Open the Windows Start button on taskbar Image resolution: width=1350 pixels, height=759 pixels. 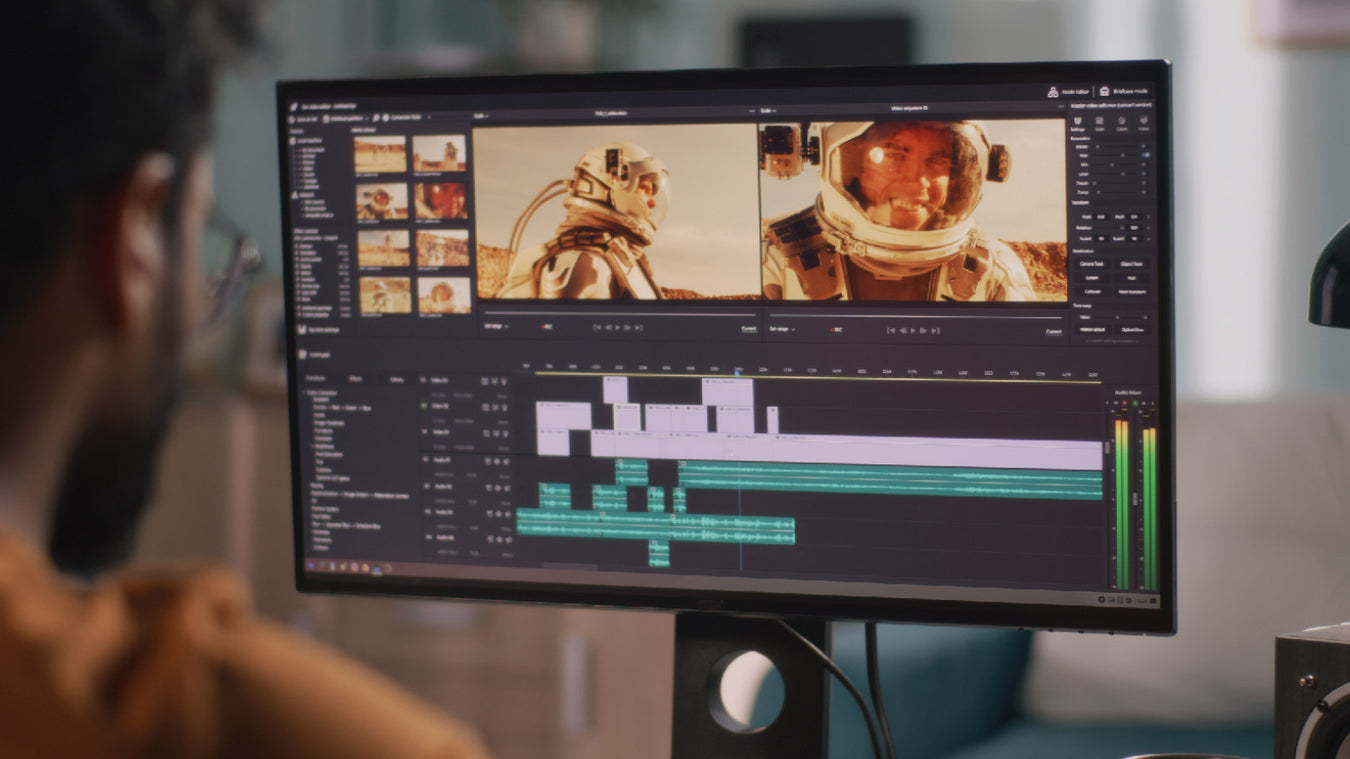pos(309,566)
